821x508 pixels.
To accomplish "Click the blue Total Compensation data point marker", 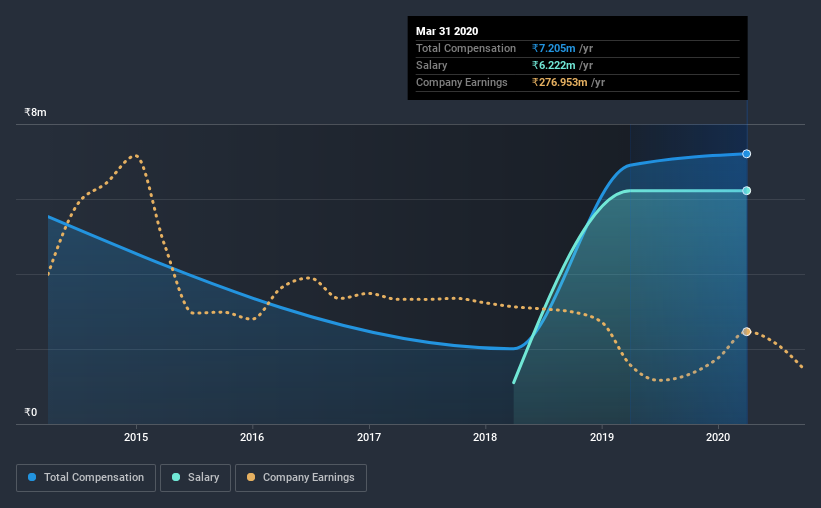I will (747, 154).
